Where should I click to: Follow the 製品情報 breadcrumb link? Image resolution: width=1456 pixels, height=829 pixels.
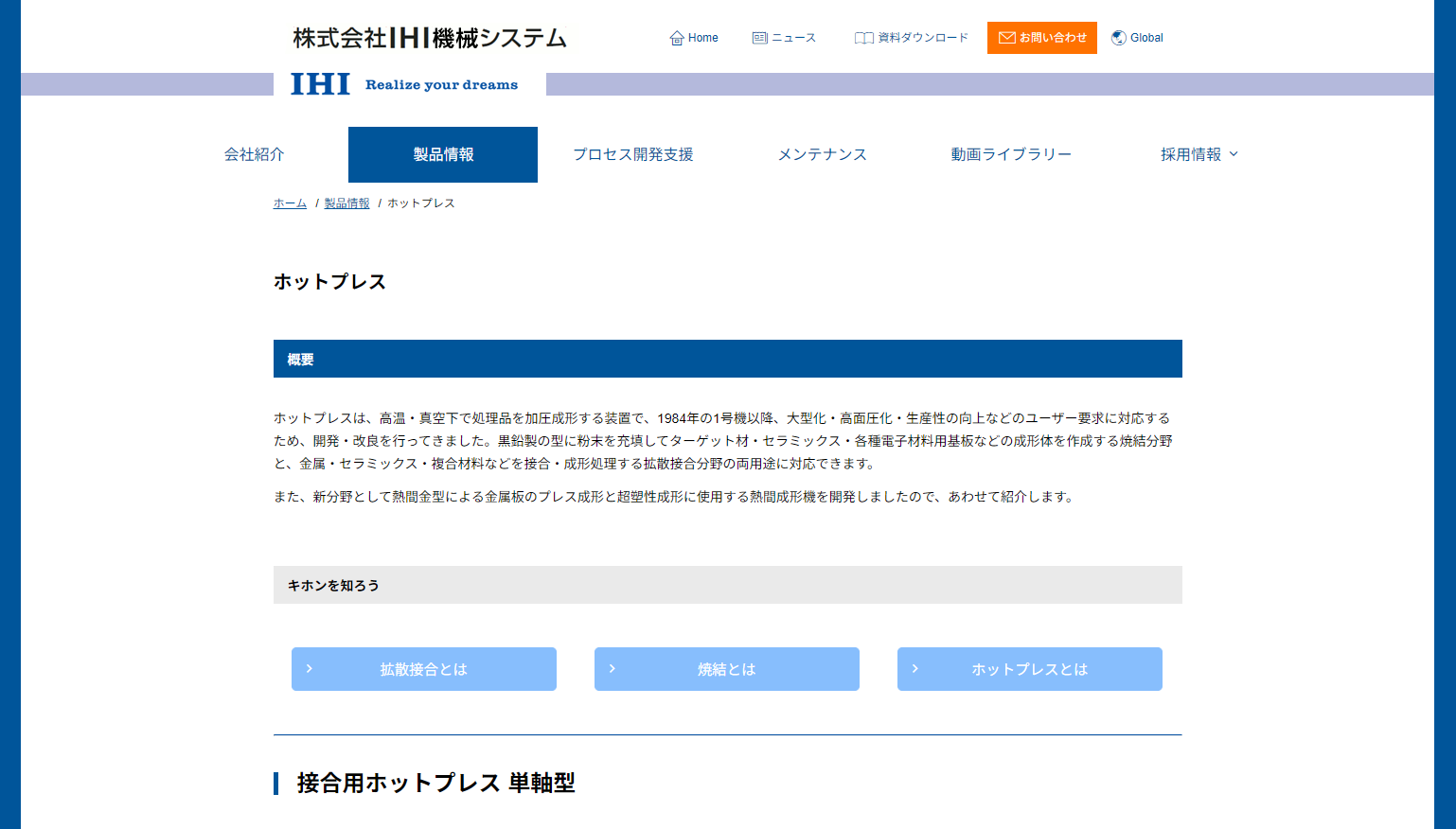coord(346,203)
